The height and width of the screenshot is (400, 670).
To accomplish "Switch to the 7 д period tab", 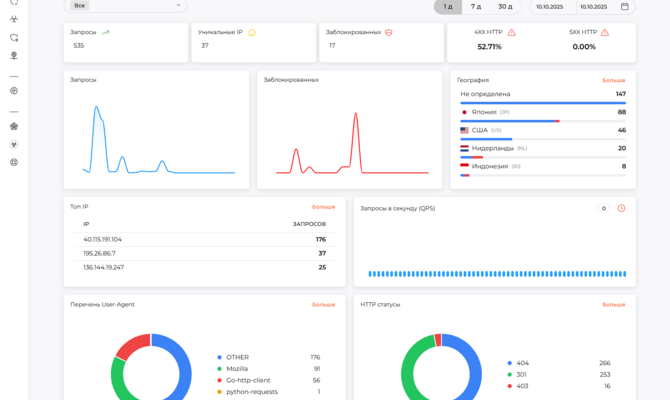I will click(x=476, y=6).
